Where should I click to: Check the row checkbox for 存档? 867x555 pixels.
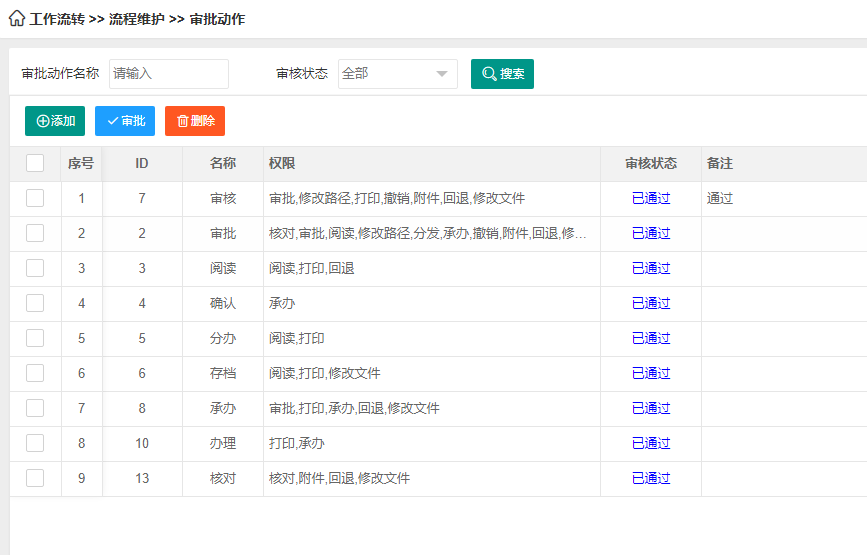[x=35, y=373]
